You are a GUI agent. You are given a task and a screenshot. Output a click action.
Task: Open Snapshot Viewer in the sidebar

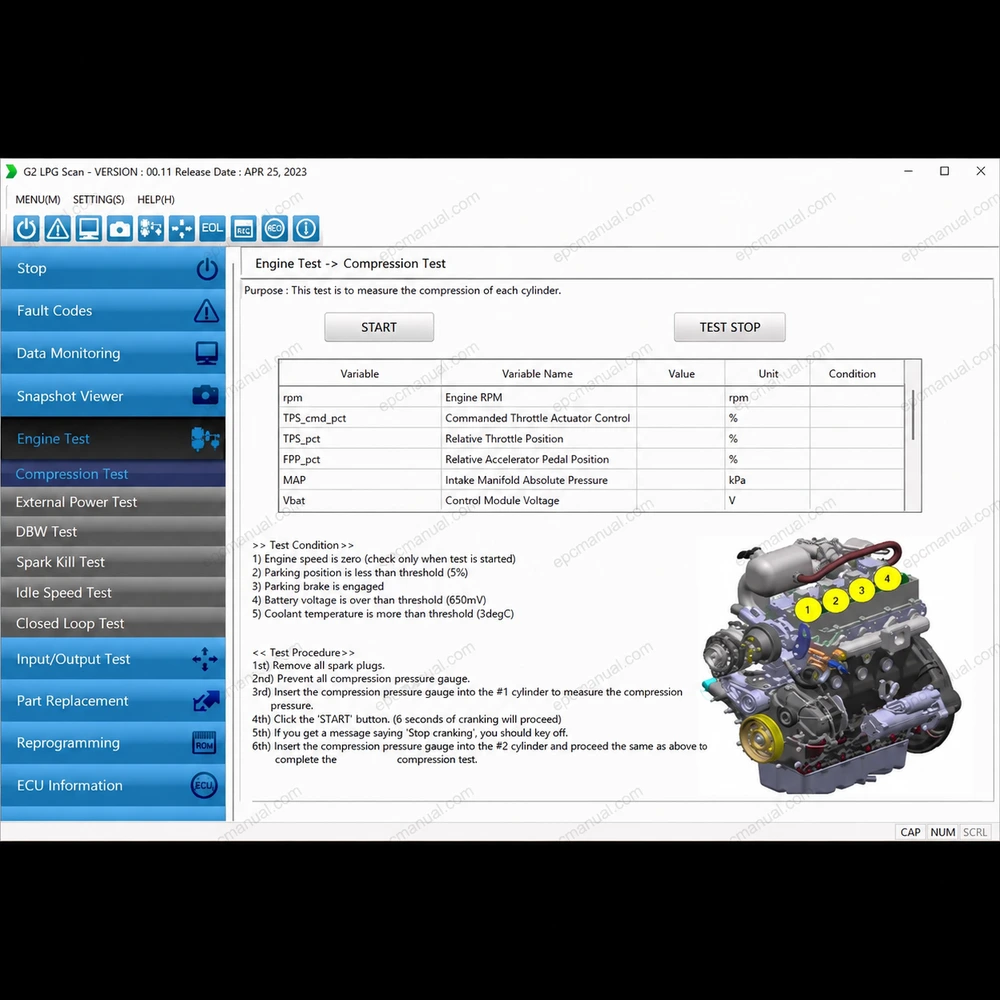coord(113,396)
